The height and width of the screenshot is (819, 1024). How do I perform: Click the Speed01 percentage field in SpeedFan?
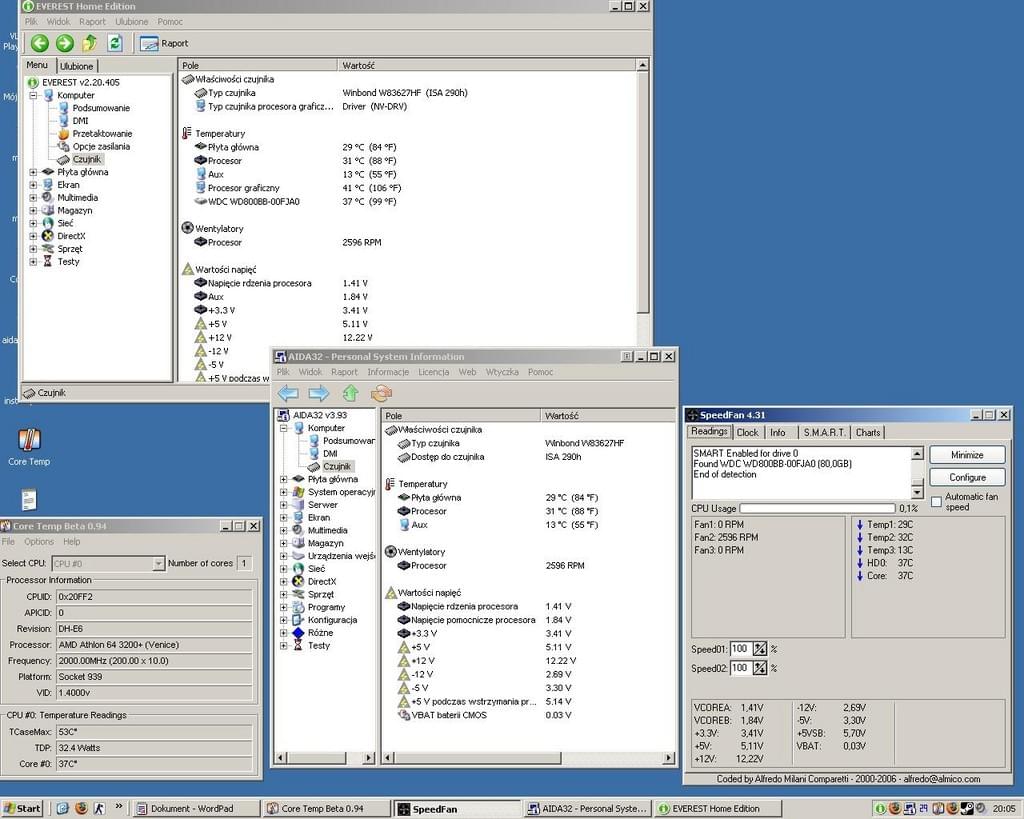coord(740,649)
